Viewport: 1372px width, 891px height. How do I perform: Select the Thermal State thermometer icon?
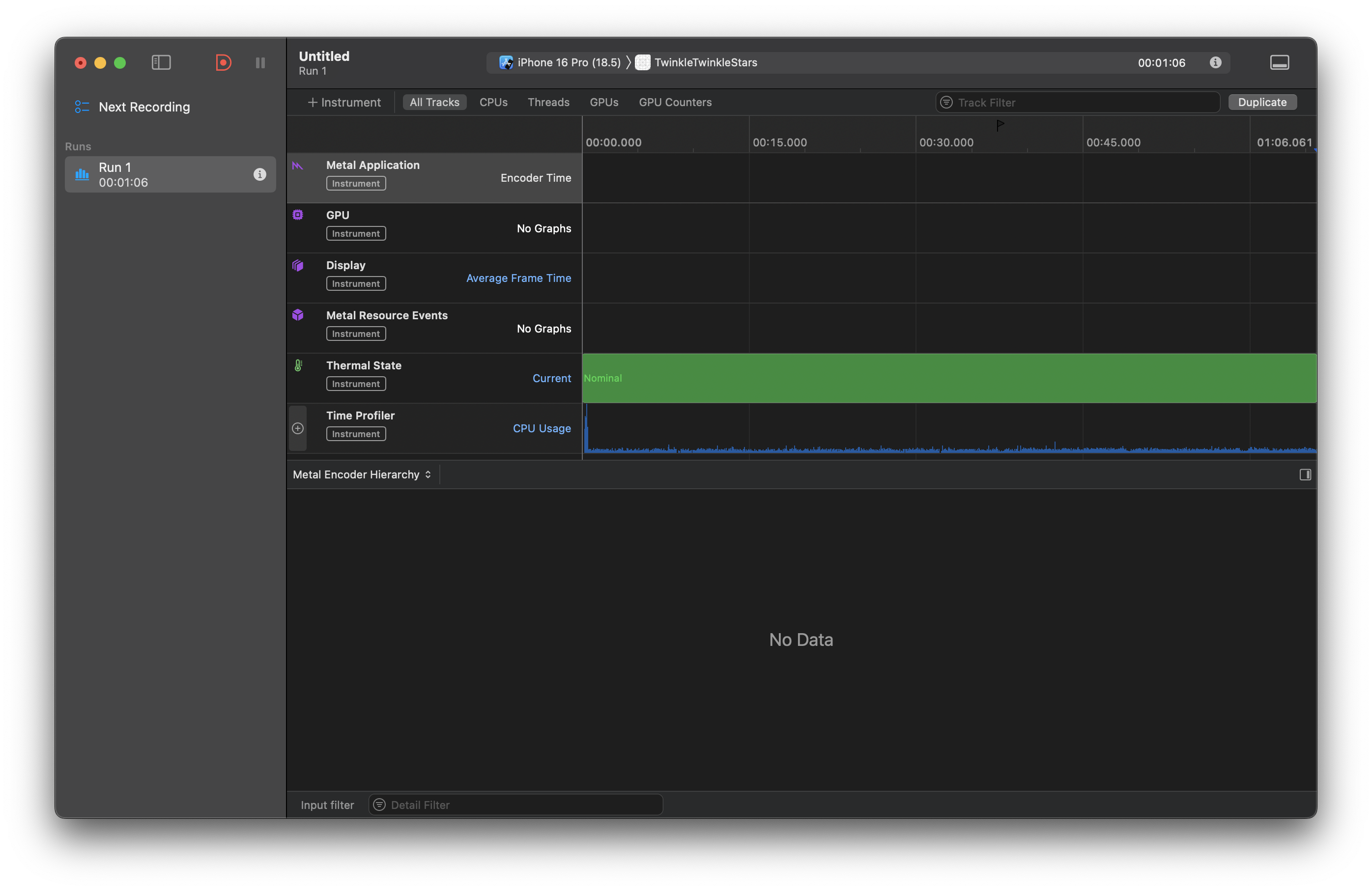pos(297,365)
